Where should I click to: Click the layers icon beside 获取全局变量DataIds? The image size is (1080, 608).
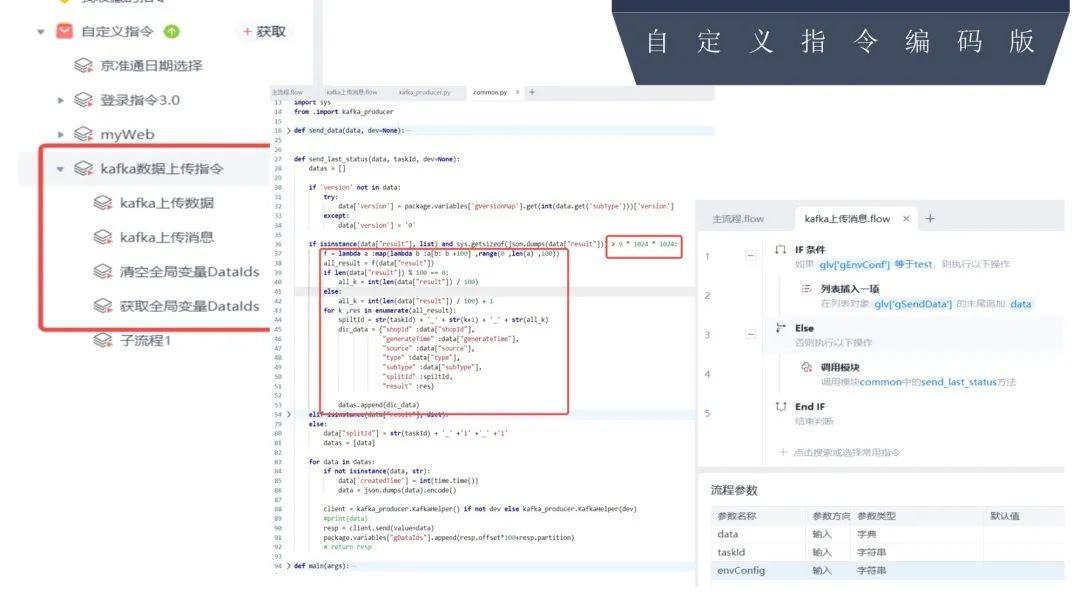pyautogui.click(x=103, y=306)
